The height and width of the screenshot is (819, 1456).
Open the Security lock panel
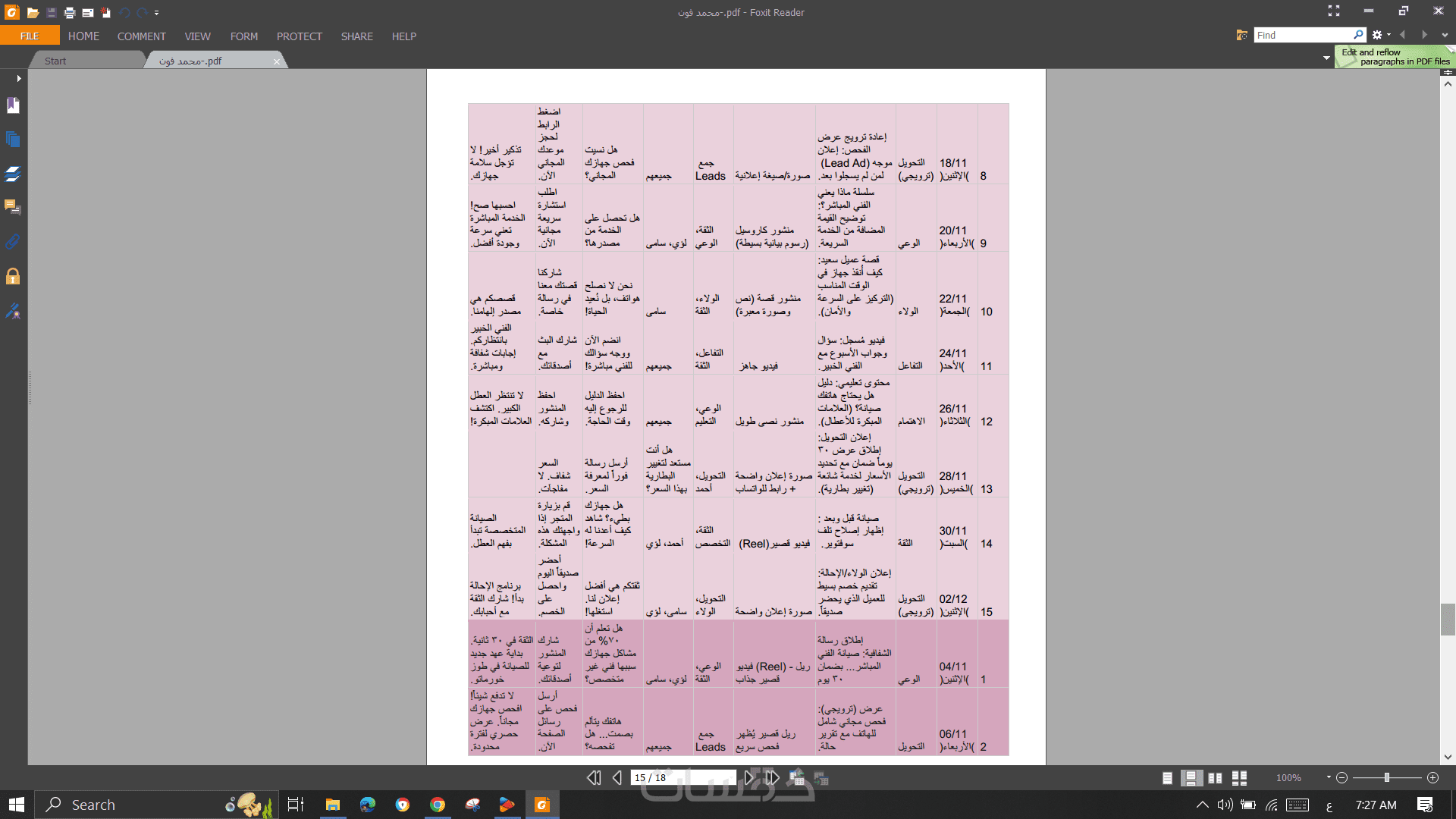tap(13, 276)
